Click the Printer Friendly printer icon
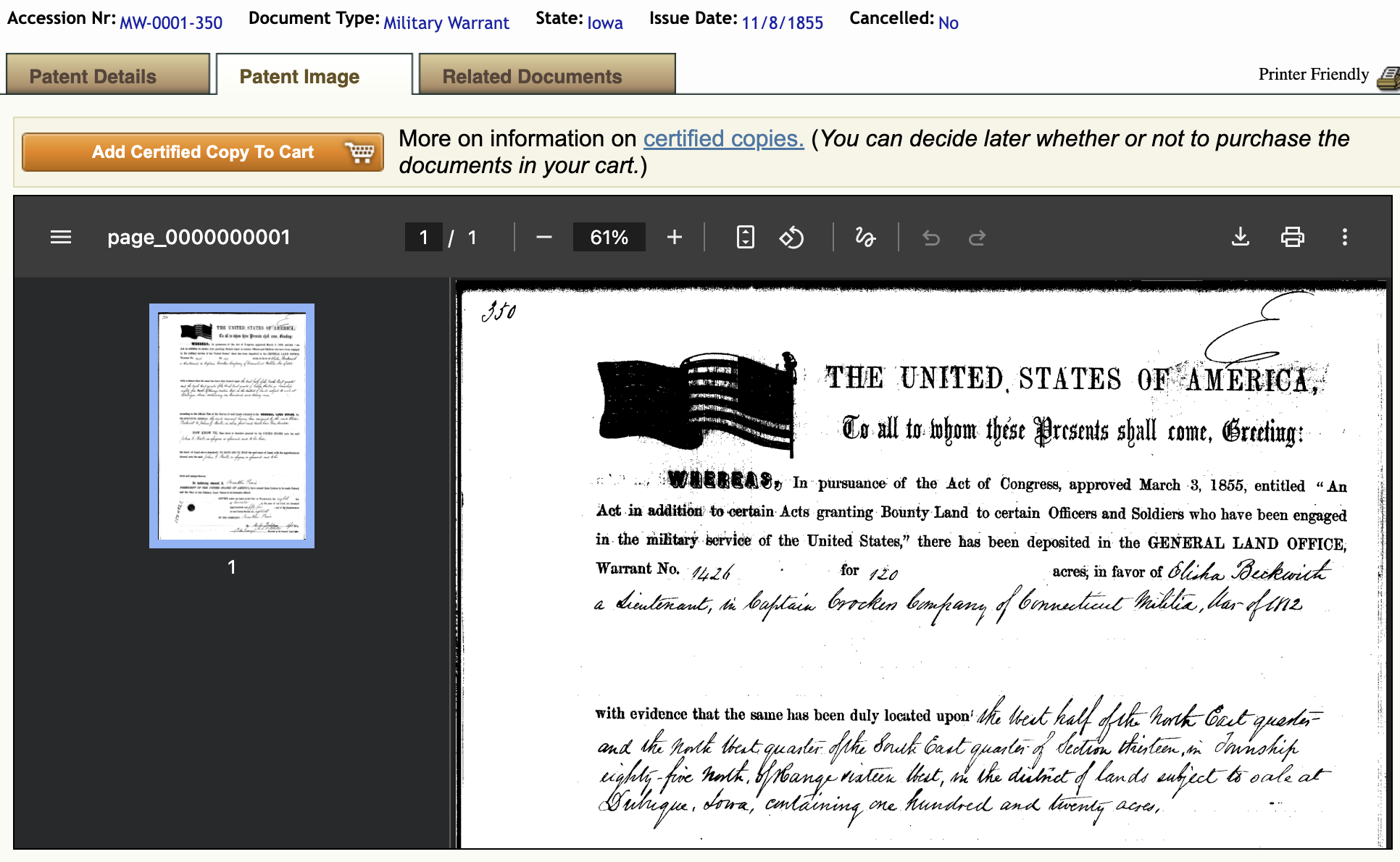This screenshot has width=1400, height=862. click(x=1389, y=78)
